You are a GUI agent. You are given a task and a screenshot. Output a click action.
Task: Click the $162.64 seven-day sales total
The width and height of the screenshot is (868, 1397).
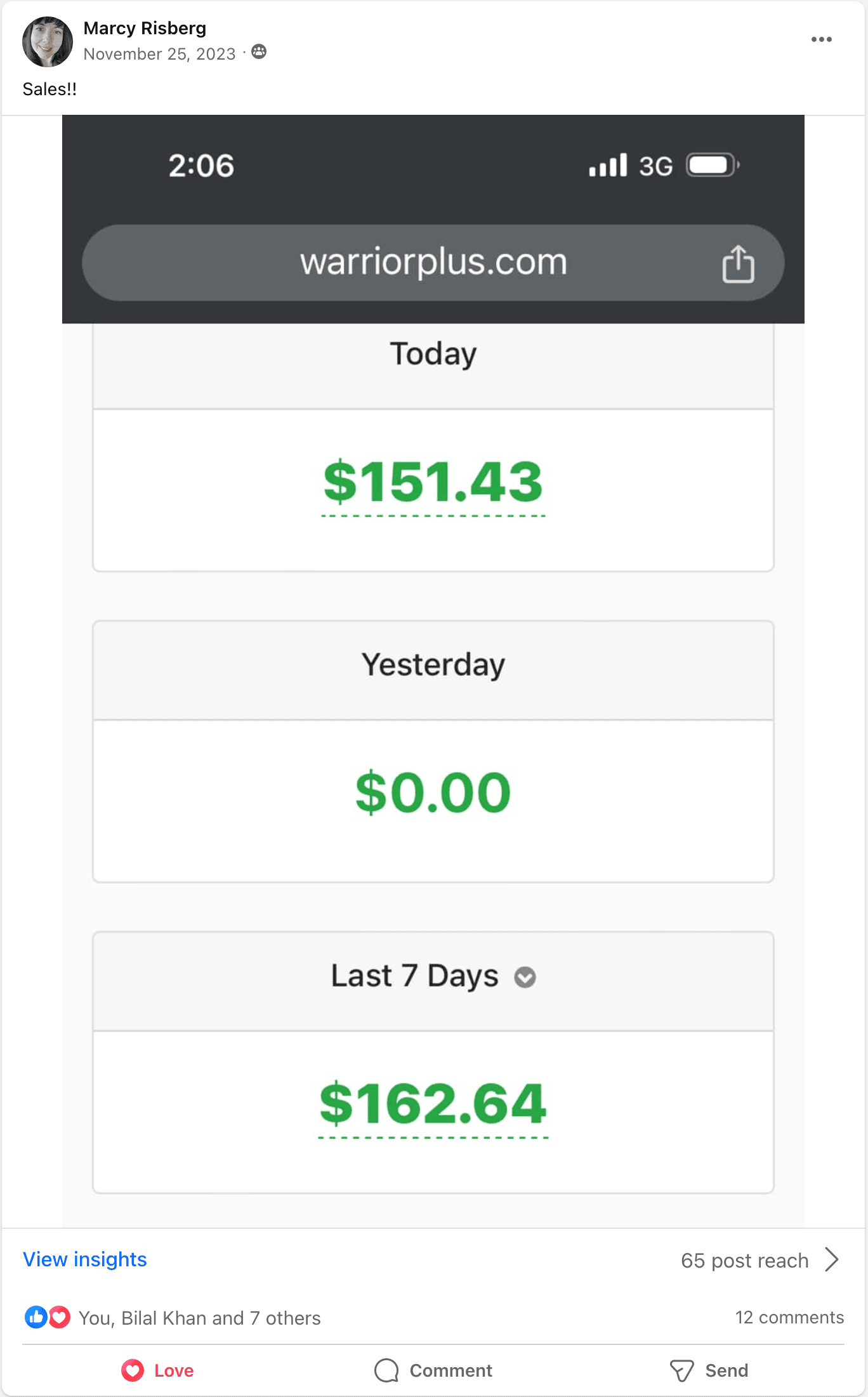(433, 1104)
